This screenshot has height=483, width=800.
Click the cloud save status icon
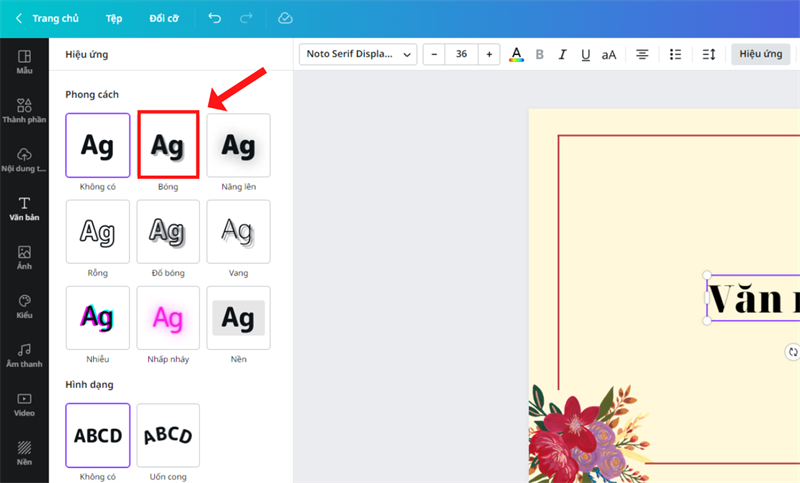tap(285, 18)
